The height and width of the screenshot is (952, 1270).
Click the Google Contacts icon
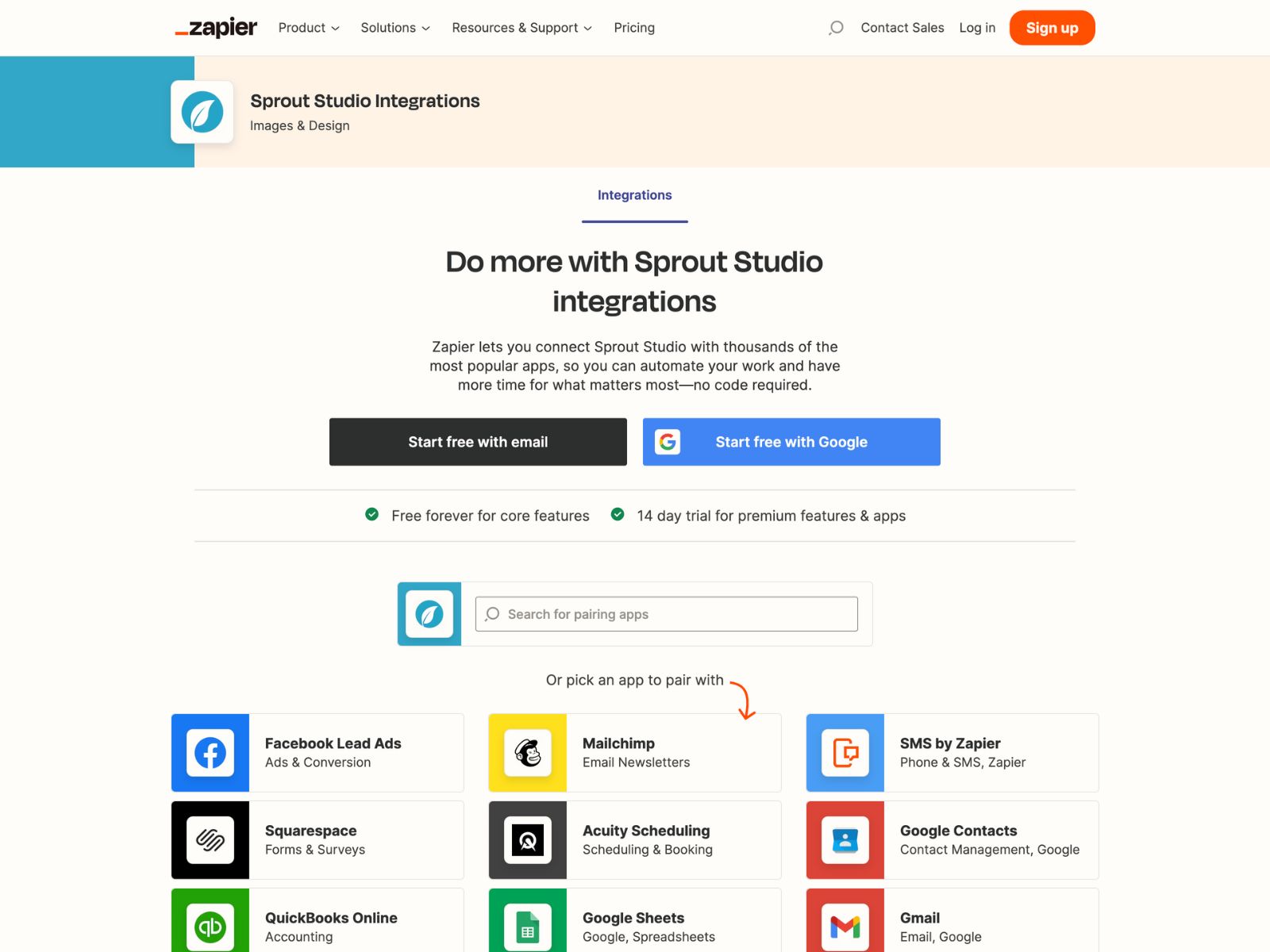click(x=845, y=840)
